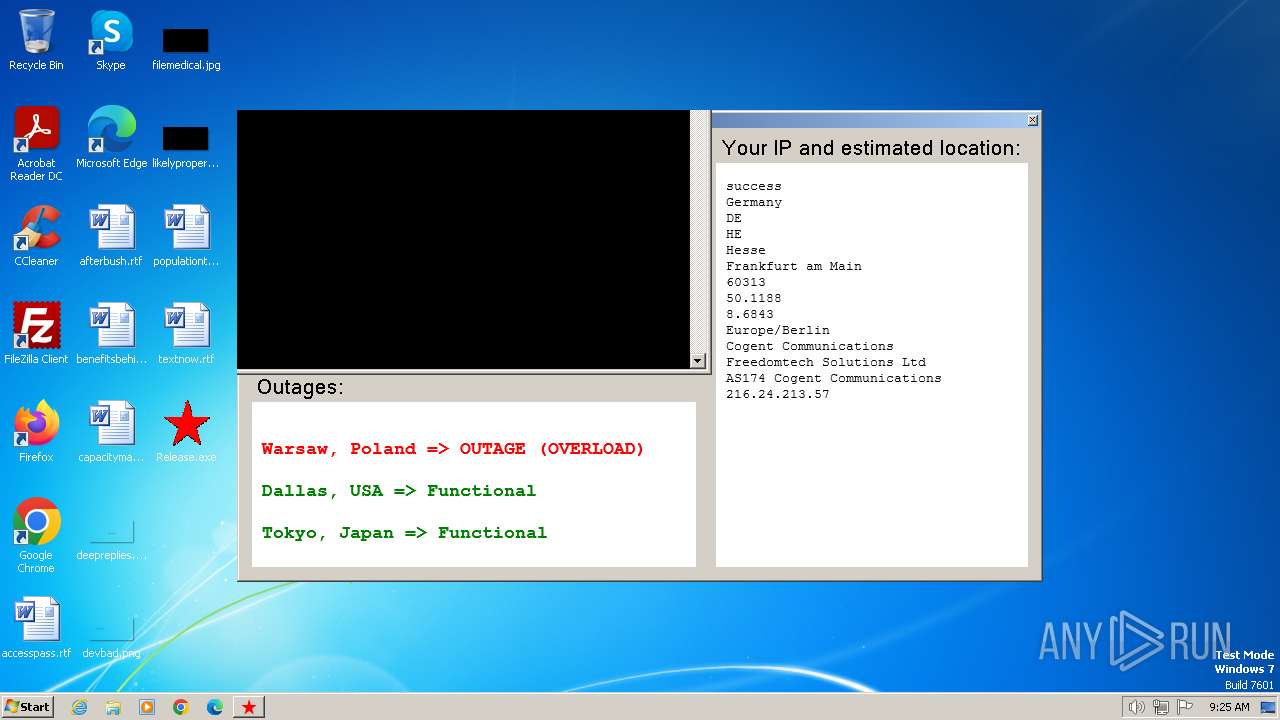Click the postal code 60313

(745, 282)
